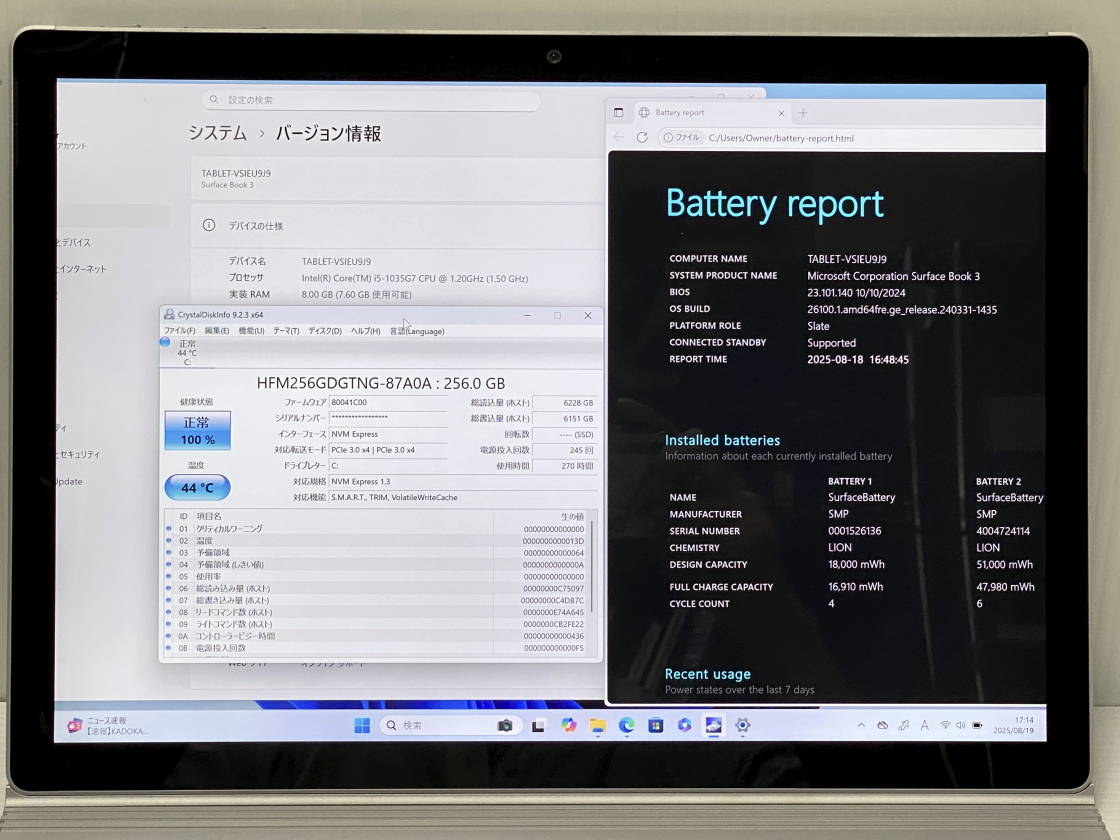Click the 6151 GB total host writes value
The height and width of the screenshot is (840, 1120).
564,419
